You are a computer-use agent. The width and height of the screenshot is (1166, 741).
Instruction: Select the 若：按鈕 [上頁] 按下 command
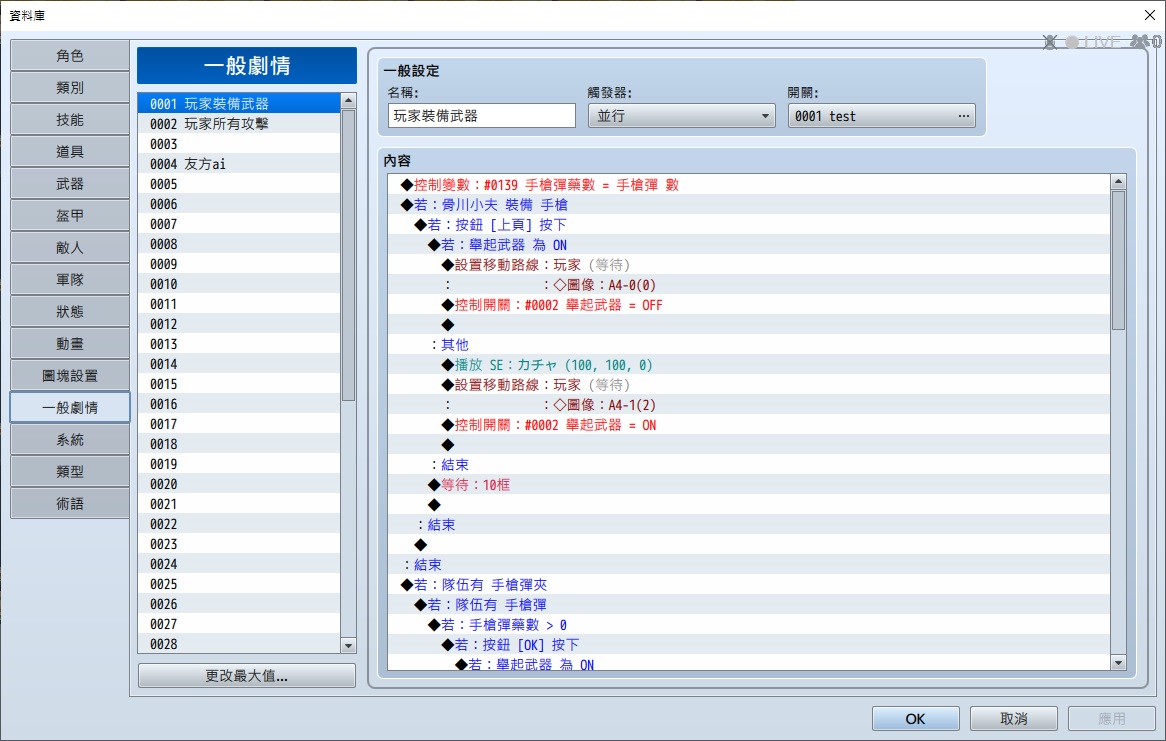pos(749,225)
